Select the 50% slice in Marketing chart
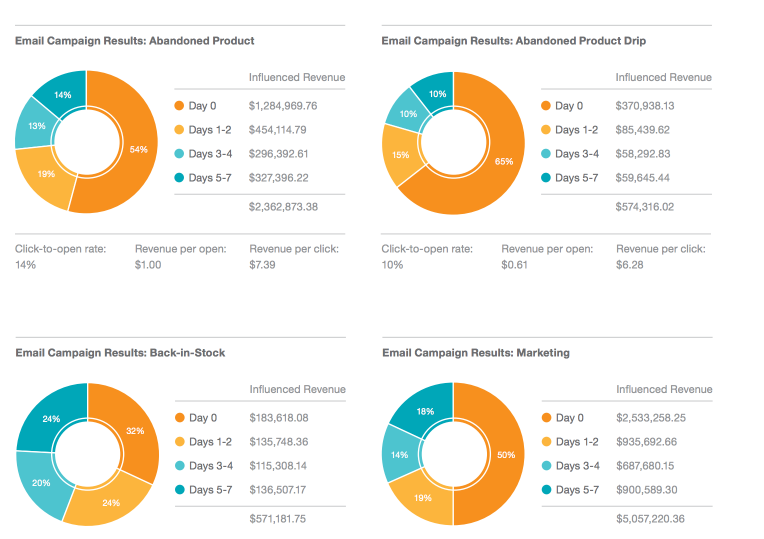Screen dimensions: 764x539 pos(507,455)
